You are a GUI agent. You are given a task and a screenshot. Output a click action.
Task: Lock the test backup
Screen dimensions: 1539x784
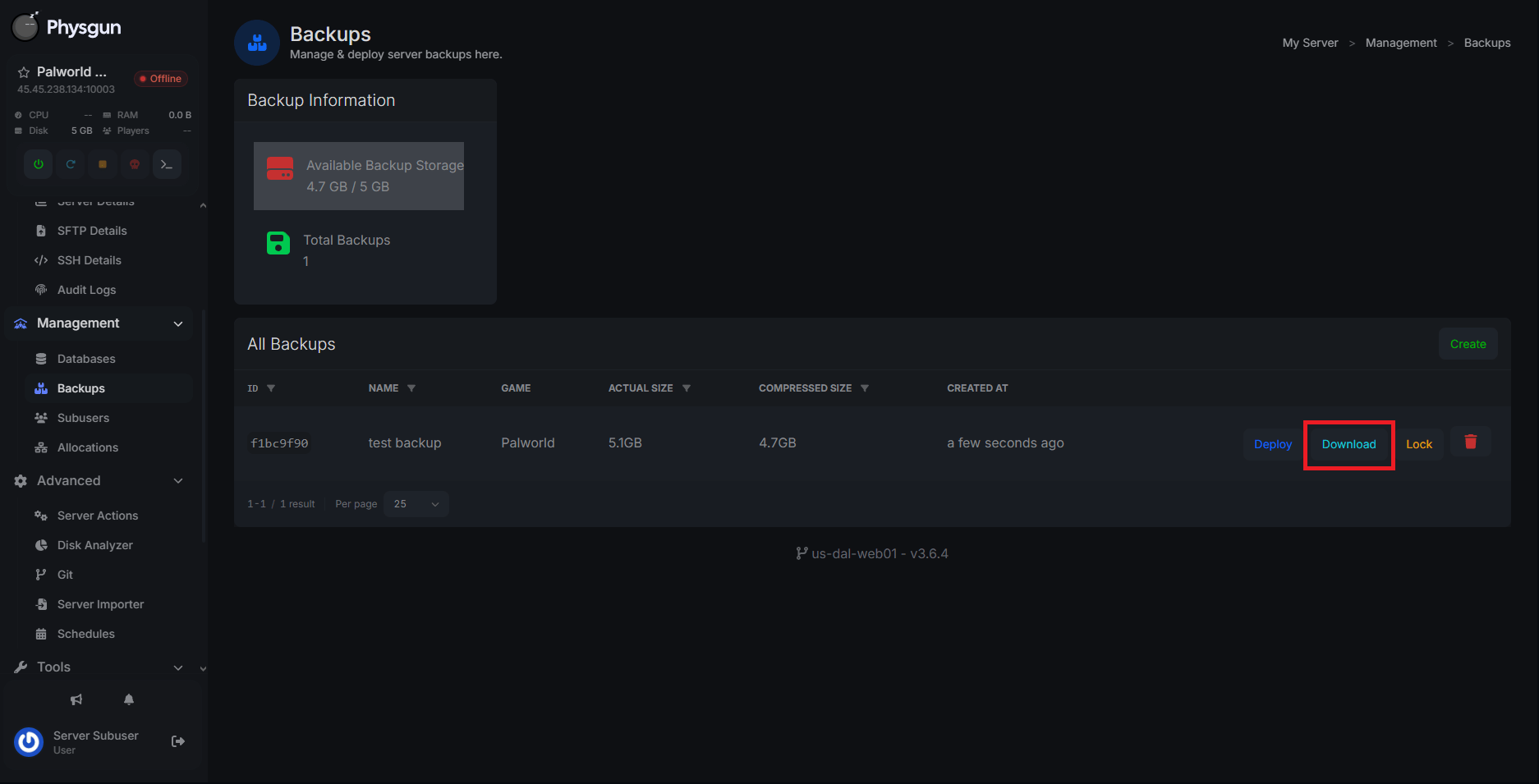tap(1418, 444)
